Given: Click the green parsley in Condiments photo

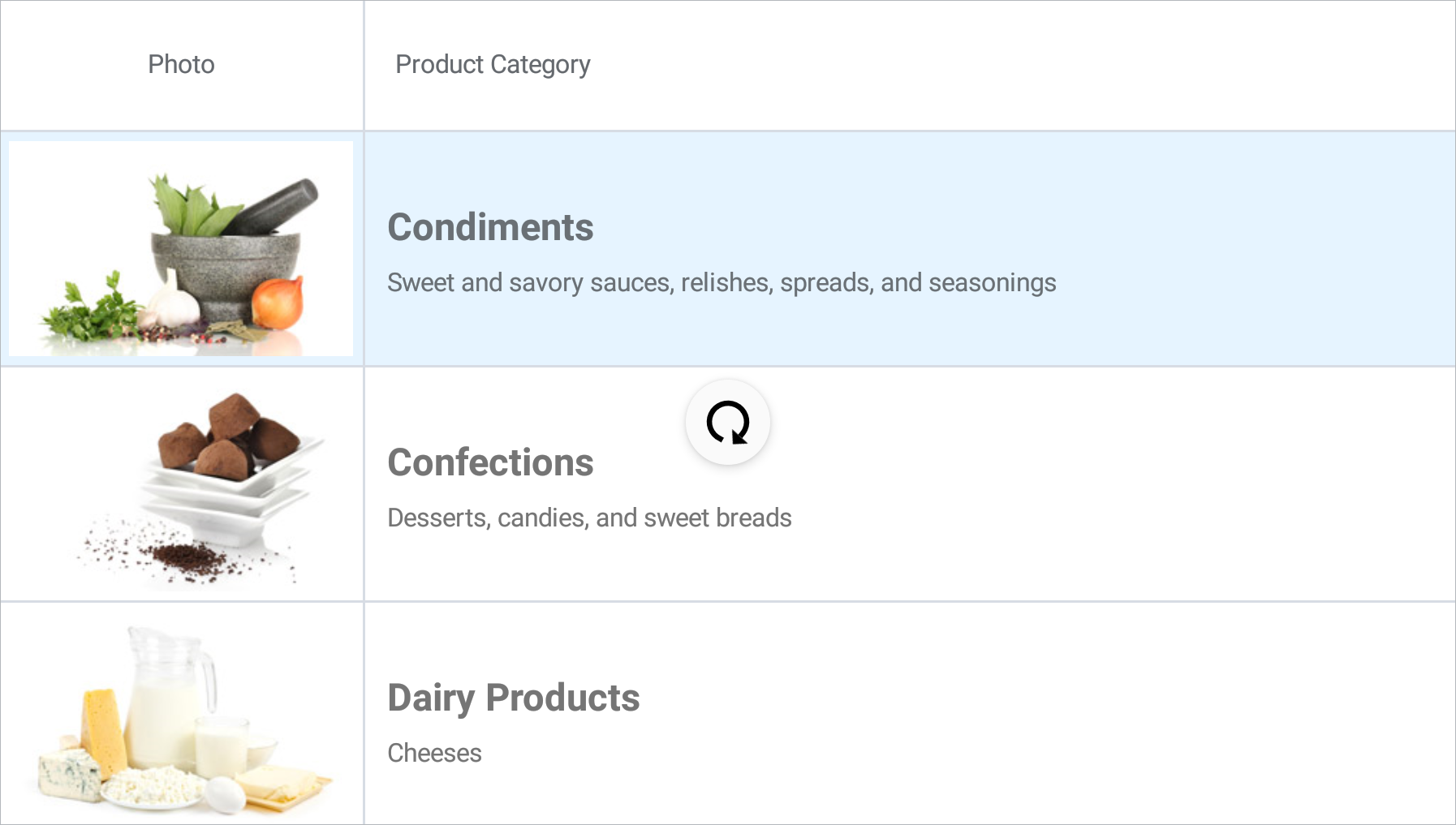Looking at the screenshot, I should click(x=89, y=312).
